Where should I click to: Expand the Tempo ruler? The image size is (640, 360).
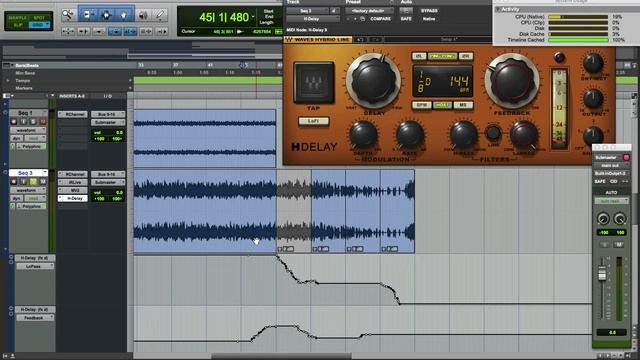pos(7,80)
